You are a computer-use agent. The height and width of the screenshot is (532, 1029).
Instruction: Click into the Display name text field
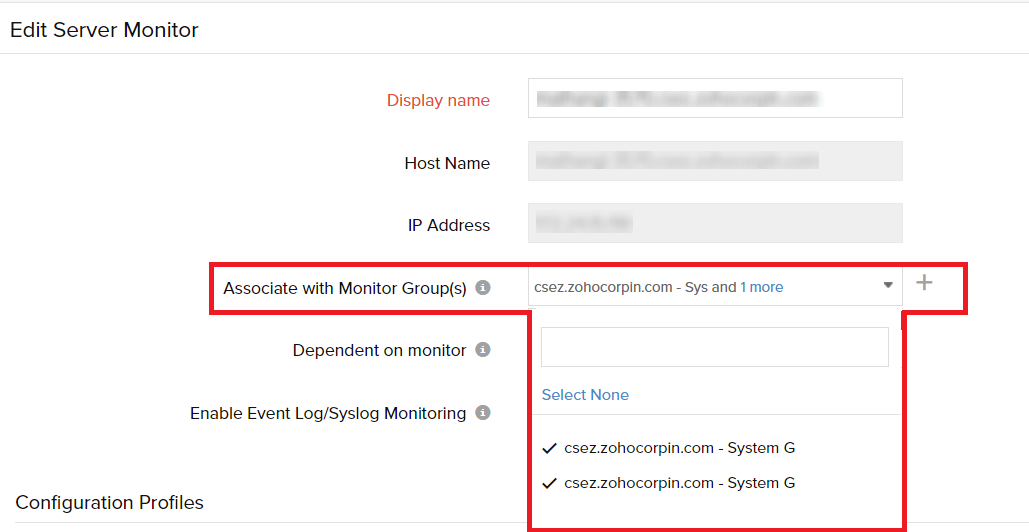715,98
